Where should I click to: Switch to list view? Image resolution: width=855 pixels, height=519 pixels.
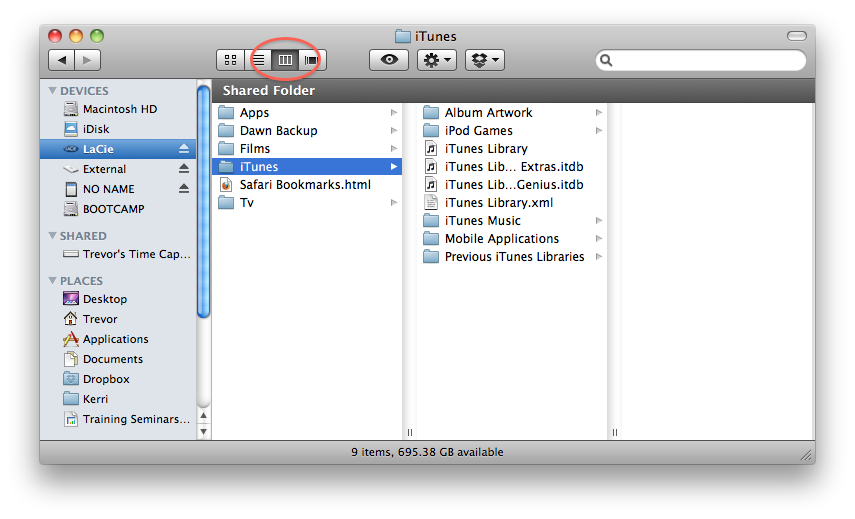coord(258,60)
